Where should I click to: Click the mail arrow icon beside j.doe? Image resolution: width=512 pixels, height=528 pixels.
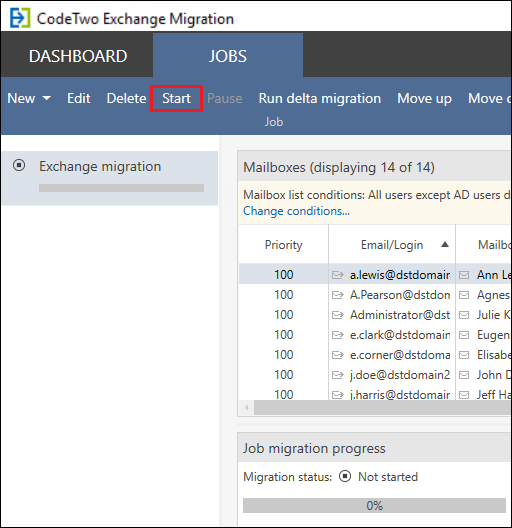[338, 375]
